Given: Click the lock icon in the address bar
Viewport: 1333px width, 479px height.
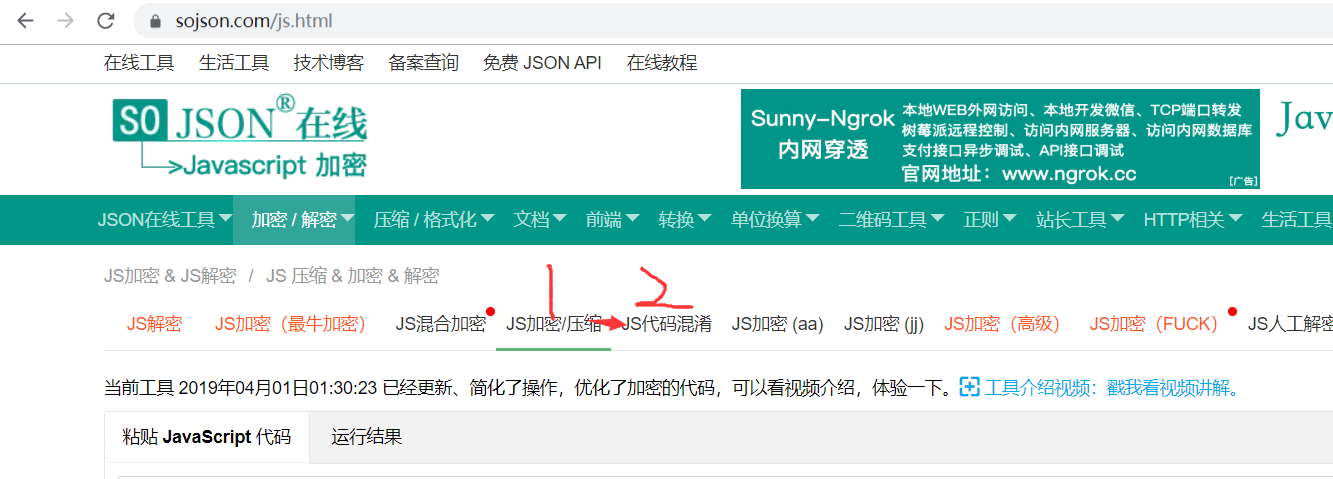Looking at the screenshot, I should click(x=154, y=21).
